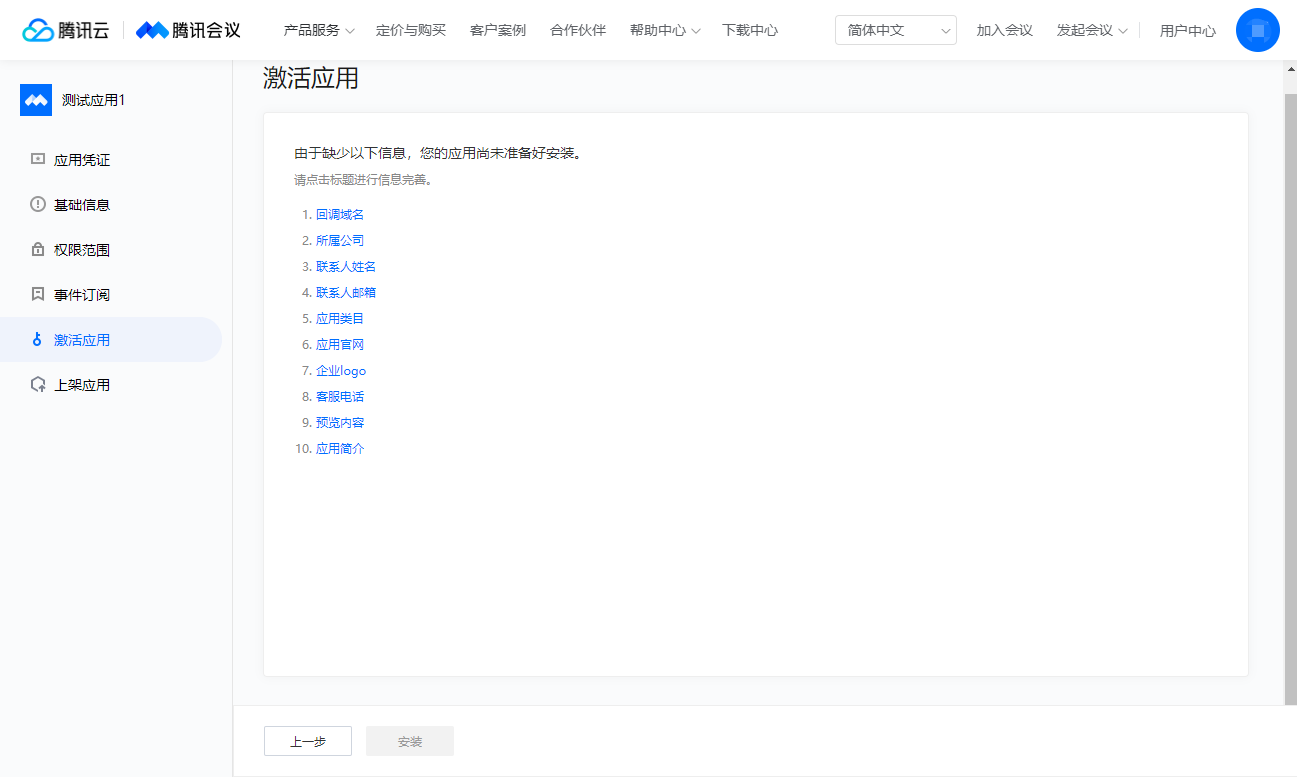Open 定价与购买 page

pyautogui.click(x=411, y=30)
